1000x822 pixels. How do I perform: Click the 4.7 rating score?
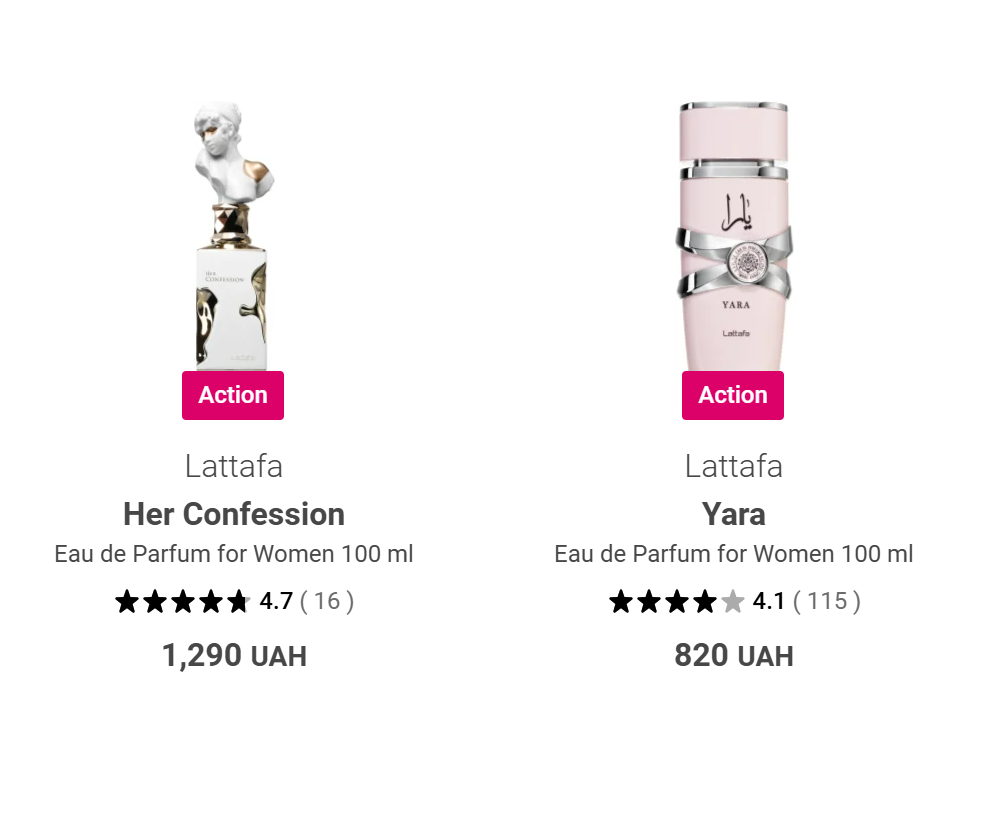(276, 601)
